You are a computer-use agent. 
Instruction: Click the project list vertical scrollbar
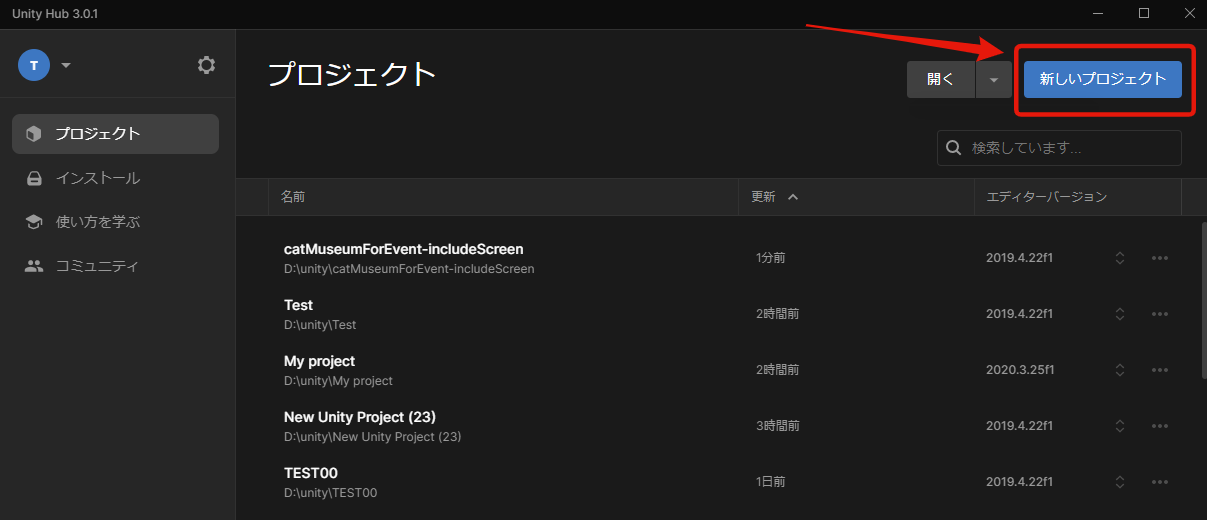coord(1203,300)
